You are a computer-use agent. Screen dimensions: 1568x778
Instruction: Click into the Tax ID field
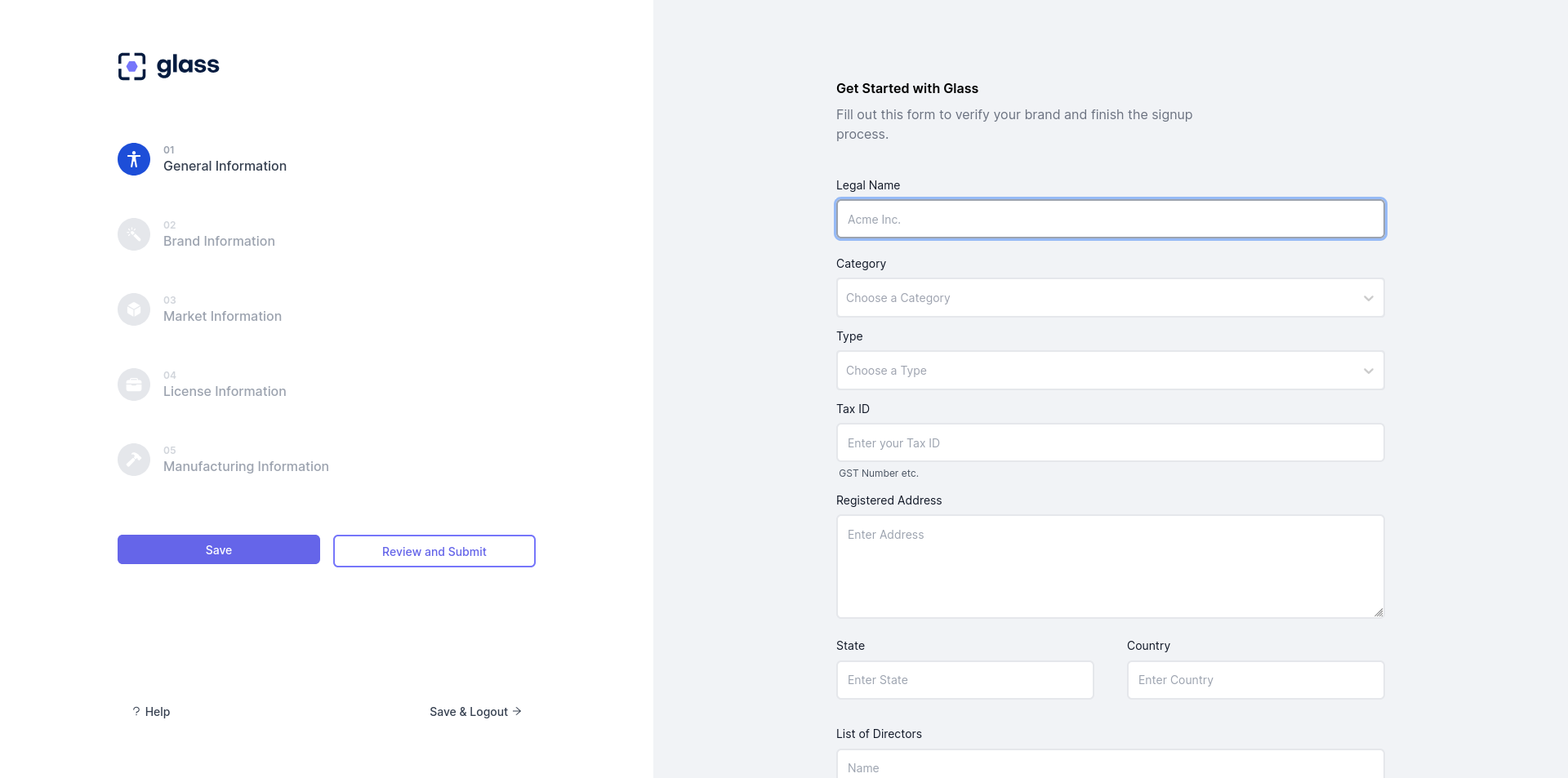pos(1110,442)
